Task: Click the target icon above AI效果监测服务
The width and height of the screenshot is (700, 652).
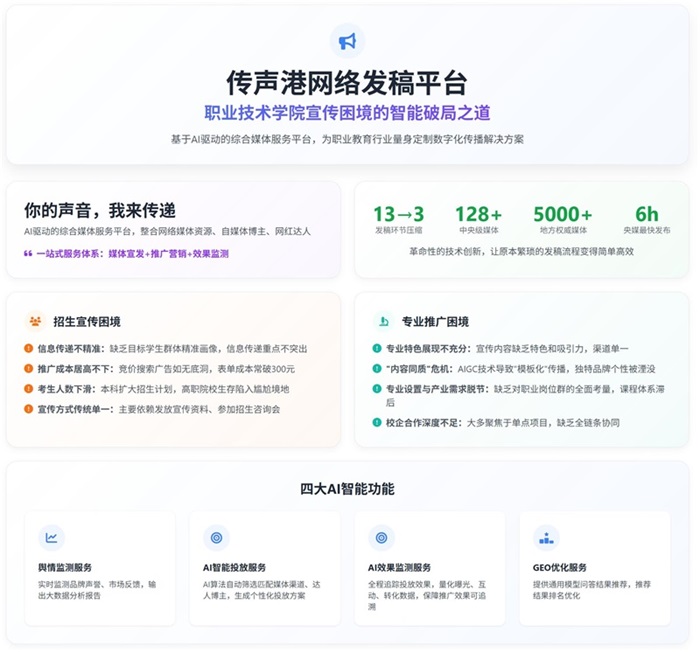Action: pos(381,538)
